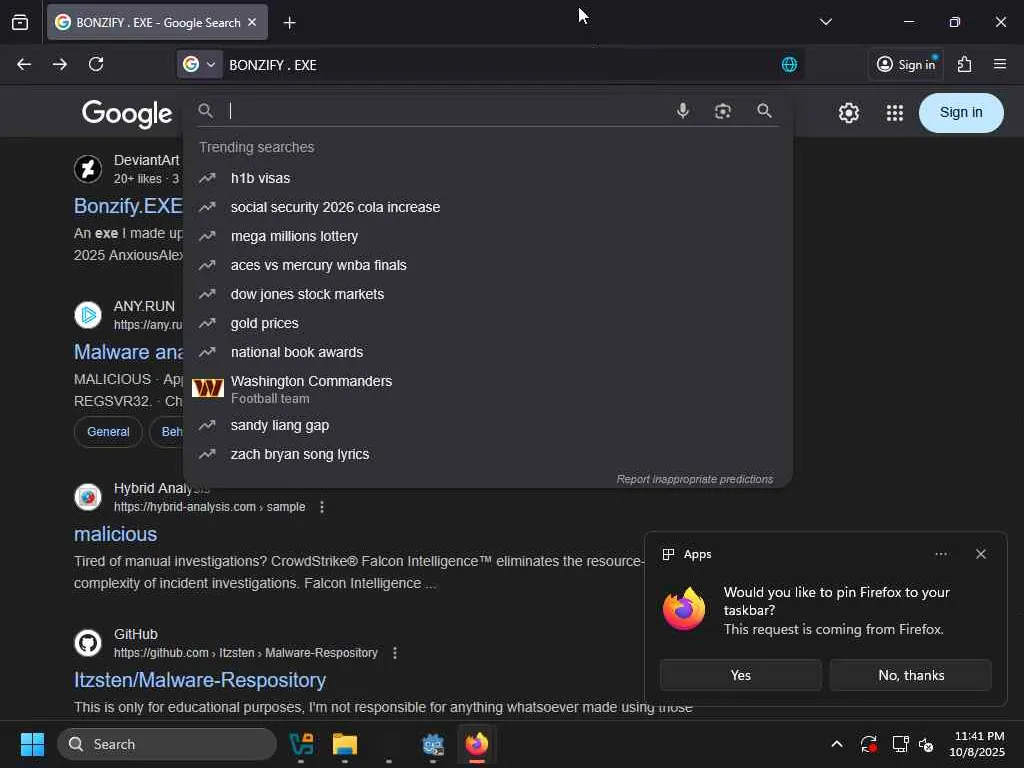Expand the list all tabs chevron

[825, 22]
